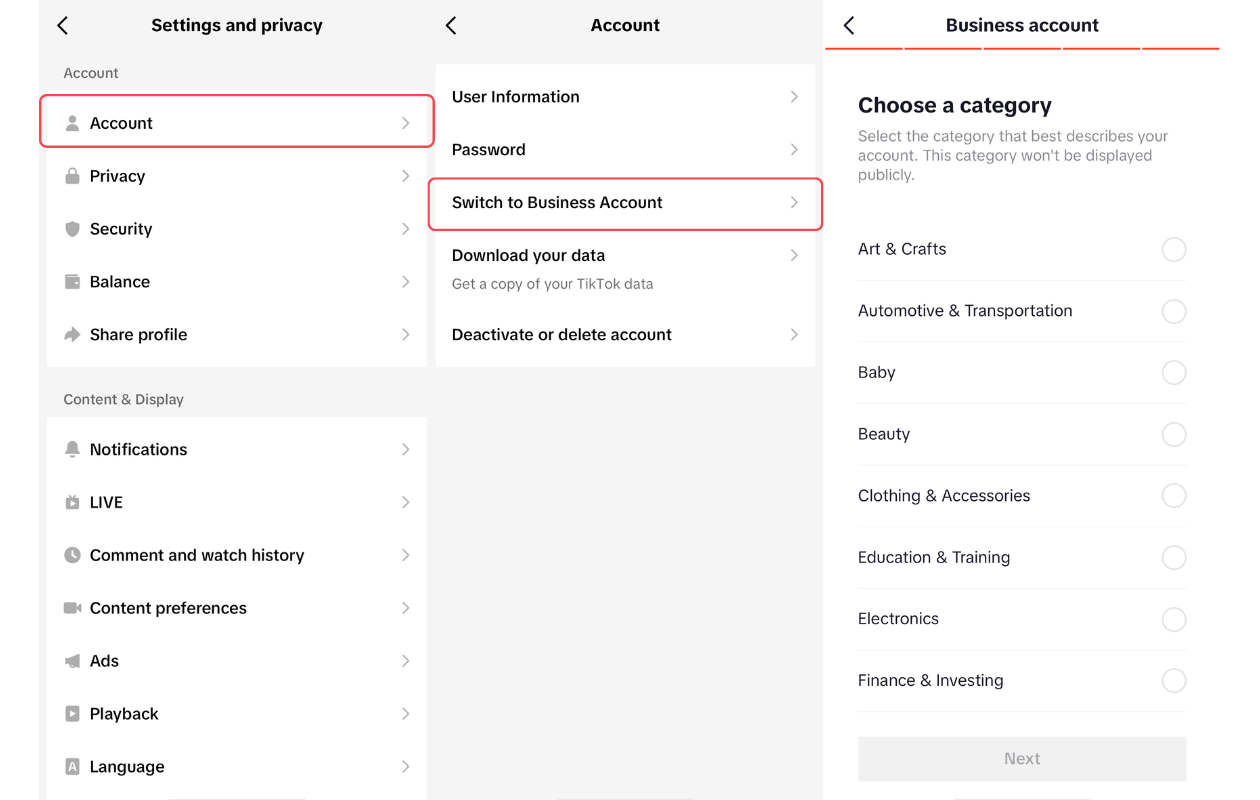
Task: Open the Switch to Business Account chevron
Action: (x=794, y=203)
